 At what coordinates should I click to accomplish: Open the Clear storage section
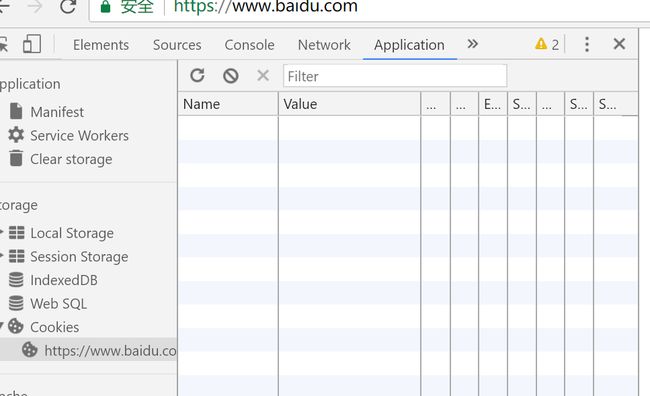[61, 159]
